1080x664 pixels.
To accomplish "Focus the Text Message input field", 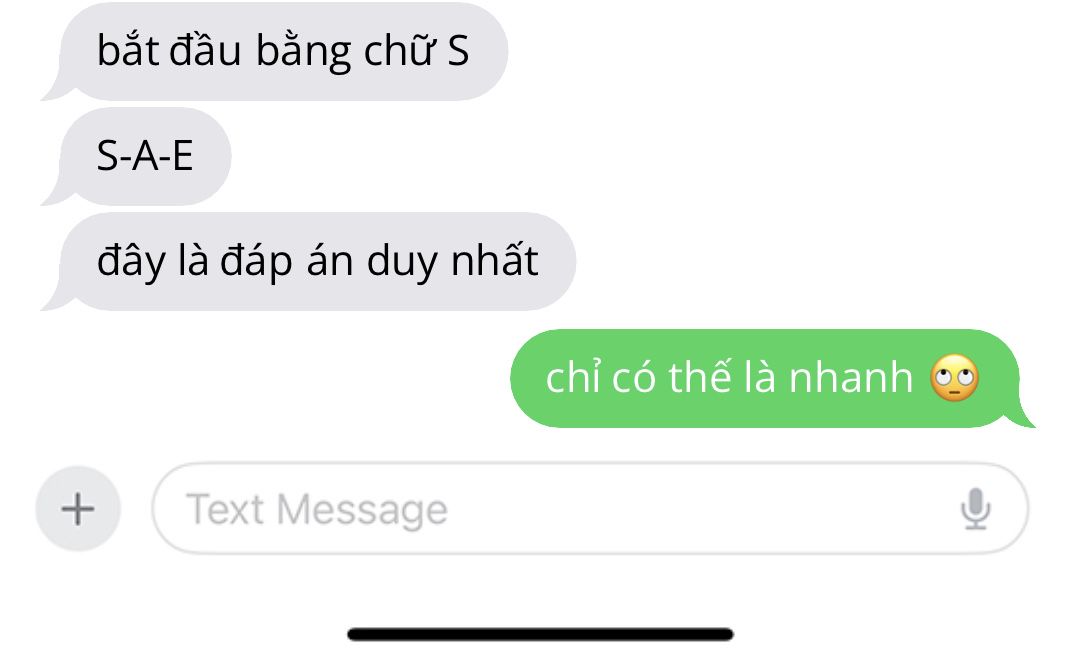I will pyautogui.click(x=590, y=508).
